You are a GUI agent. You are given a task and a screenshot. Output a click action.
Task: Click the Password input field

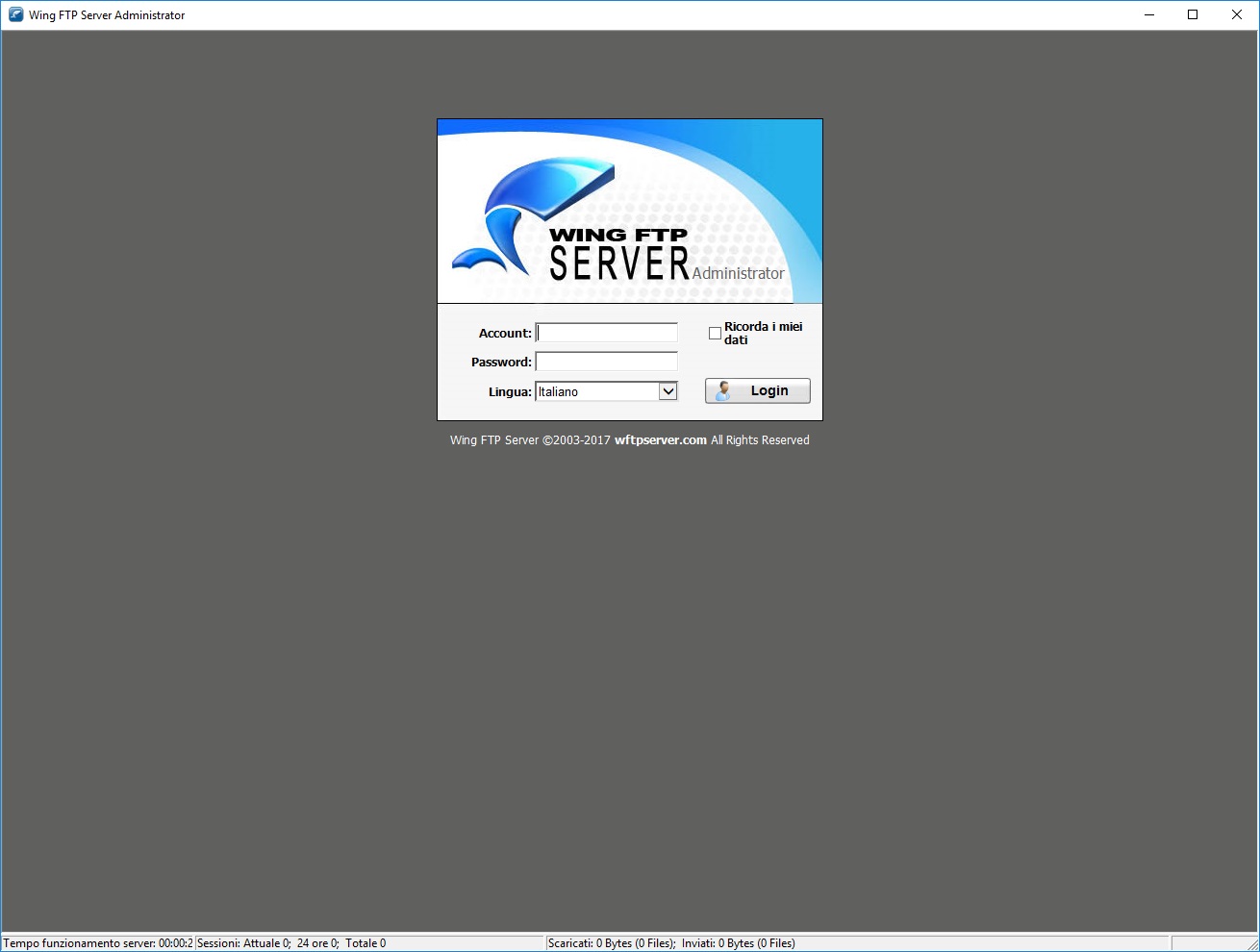coord(606,362)
